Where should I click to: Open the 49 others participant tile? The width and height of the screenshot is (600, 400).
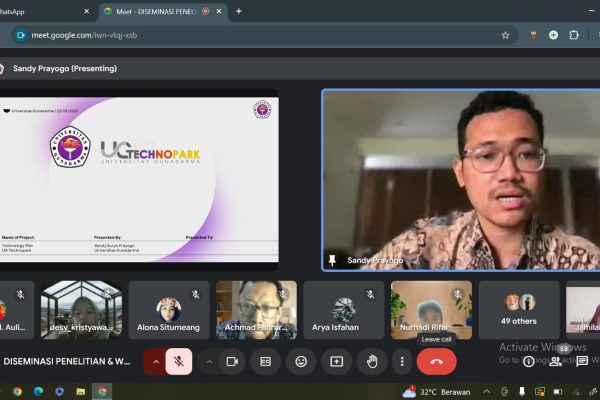(518, 310)
